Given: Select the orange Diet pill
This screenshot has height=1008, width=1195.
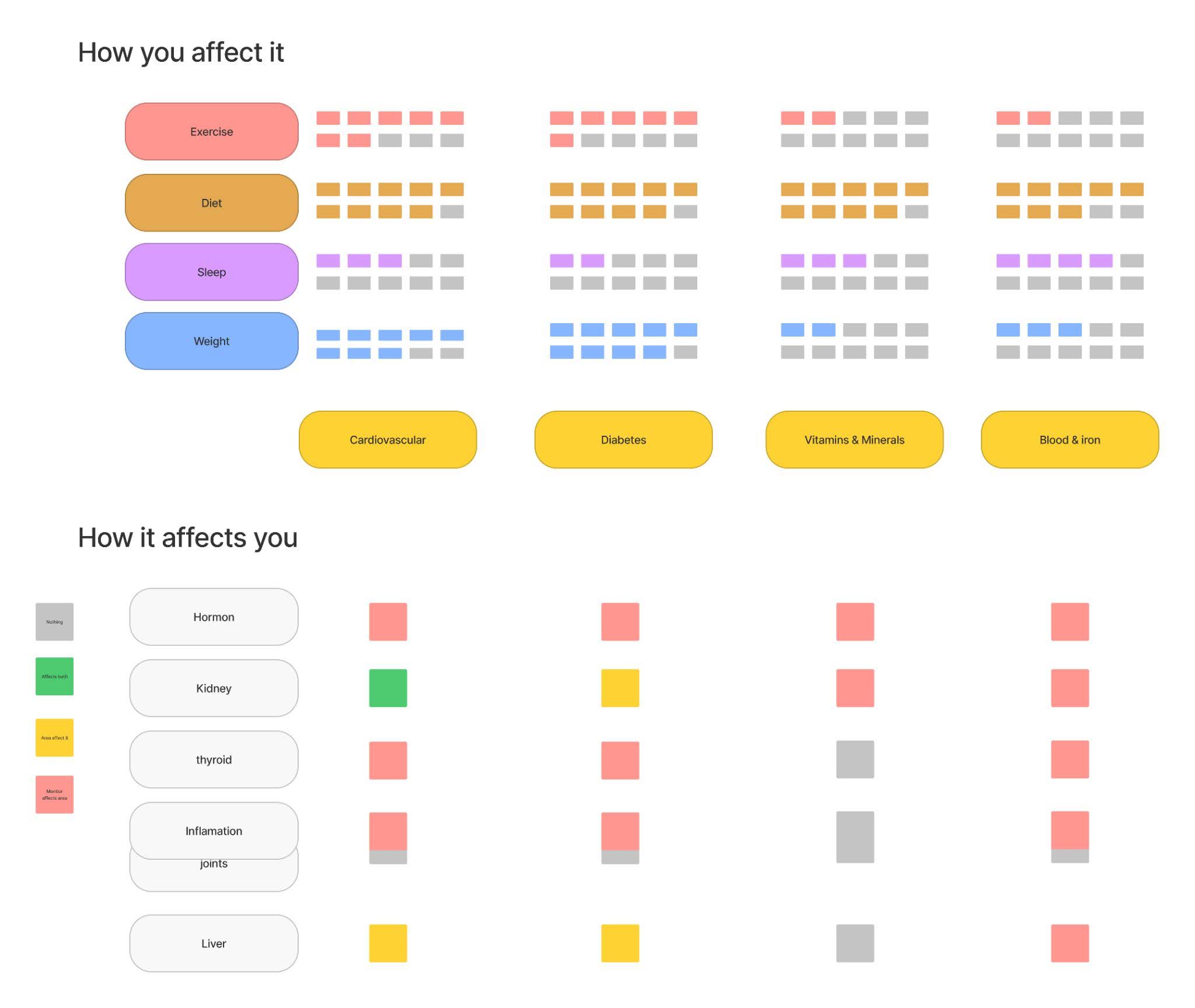Looking at the screenshot, I should click(x=211, y=203).
